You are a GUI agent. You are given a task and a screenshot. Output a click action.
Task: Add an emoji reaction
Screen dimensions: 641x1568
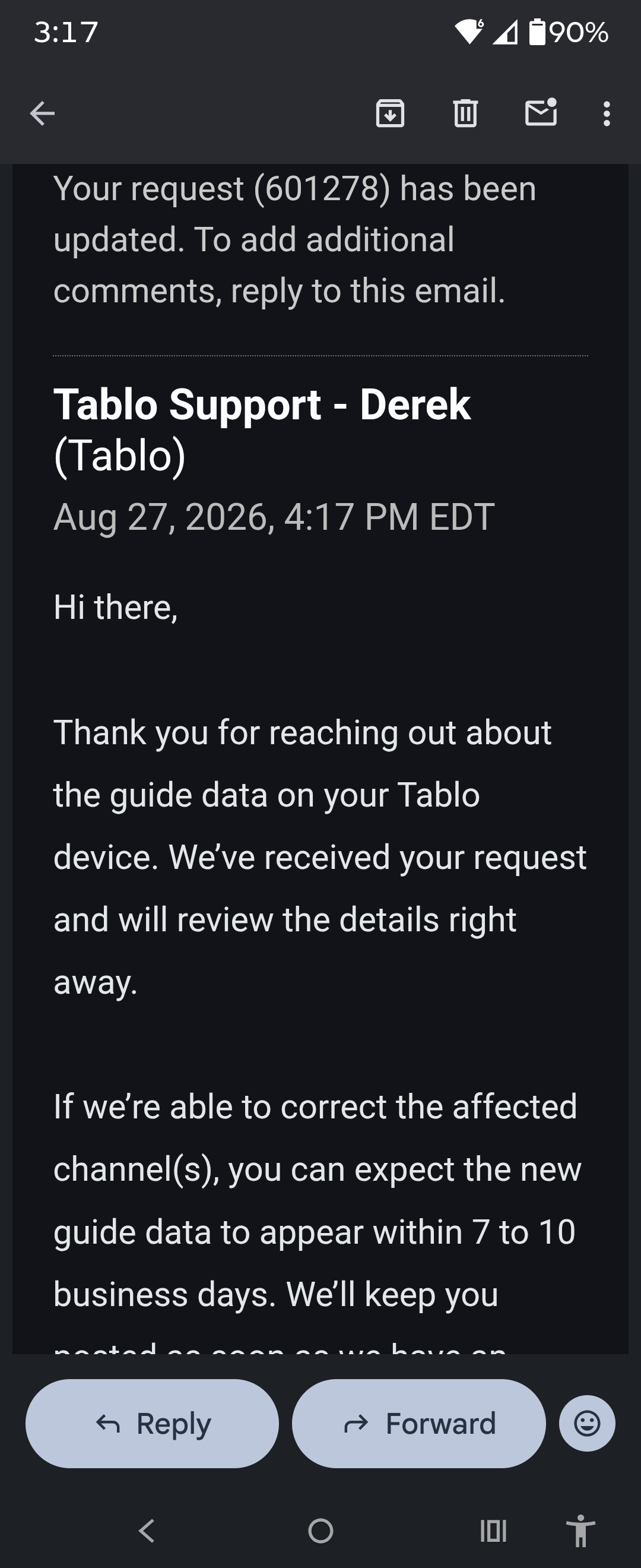click(587, 1424)
